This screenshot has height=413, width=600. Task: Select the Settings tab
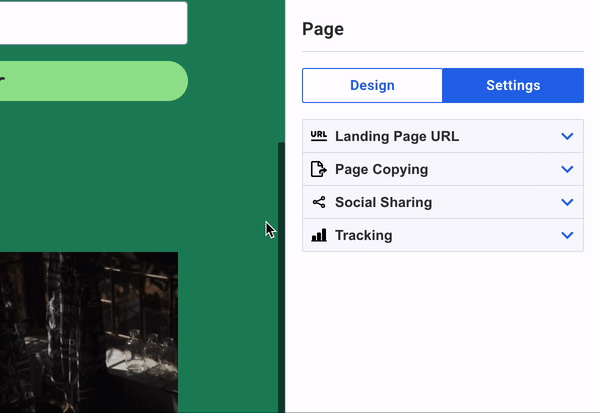pos(513,86)
